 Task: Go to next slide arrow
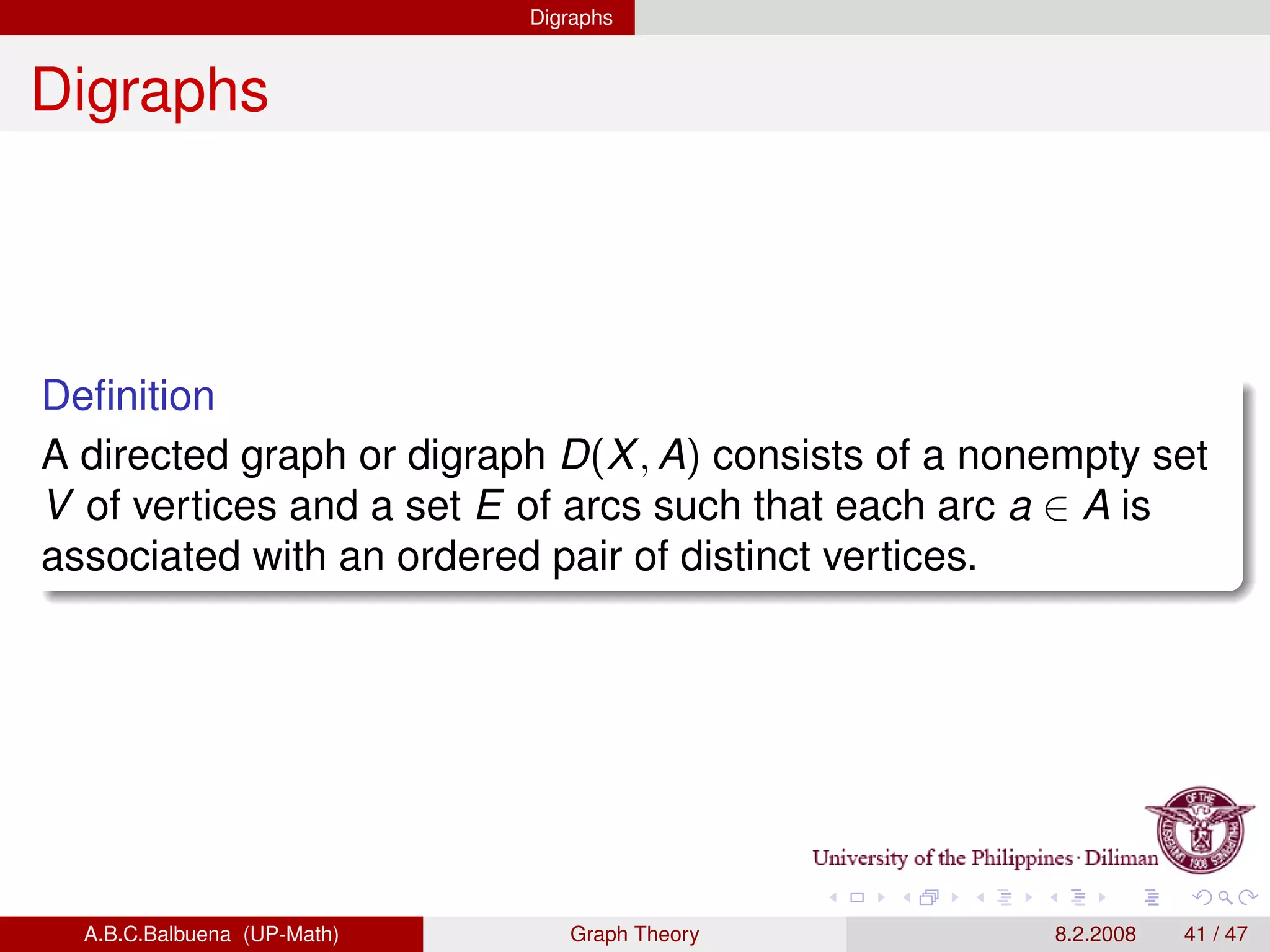coord(881,897)
